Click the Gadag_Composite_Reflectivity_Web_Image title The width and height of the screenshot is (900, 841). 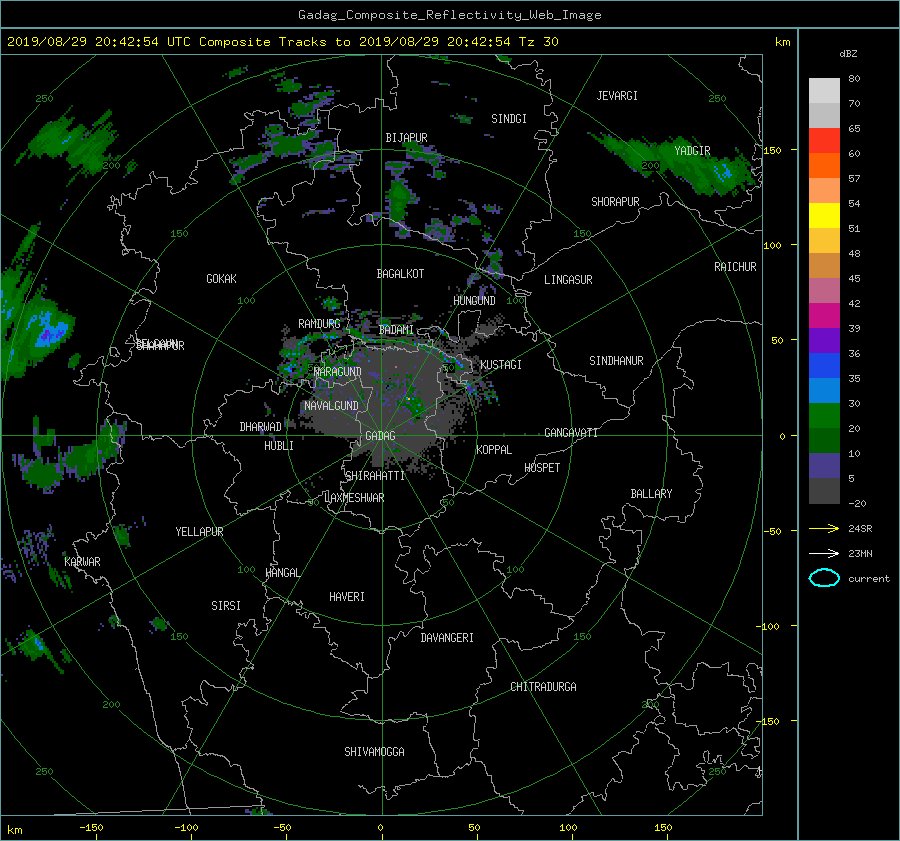[449, 15]
